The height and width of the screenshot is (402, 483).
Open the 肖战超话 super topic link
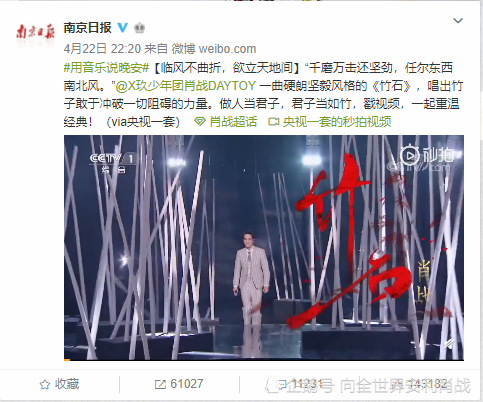point(233,122)
